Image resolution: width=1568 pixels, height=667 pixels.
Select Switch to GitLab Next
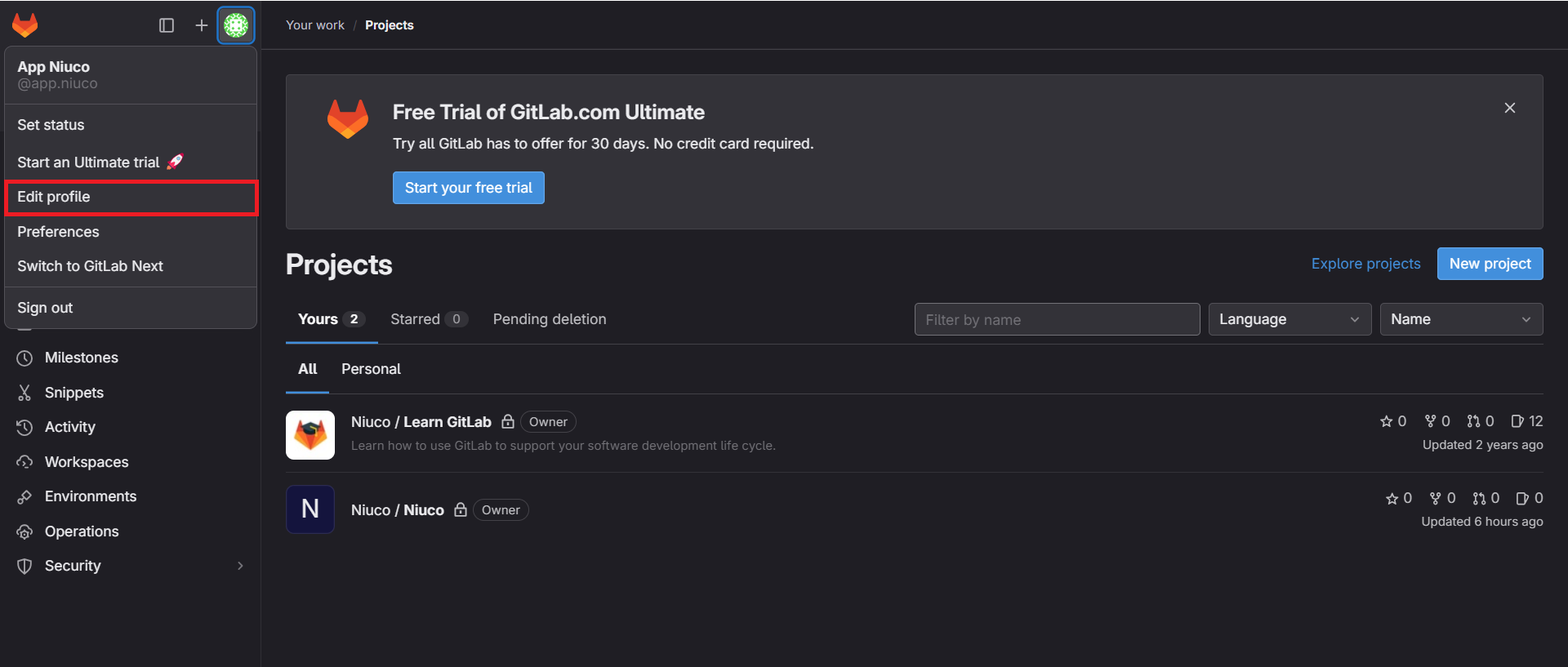[x=131, y=266]
